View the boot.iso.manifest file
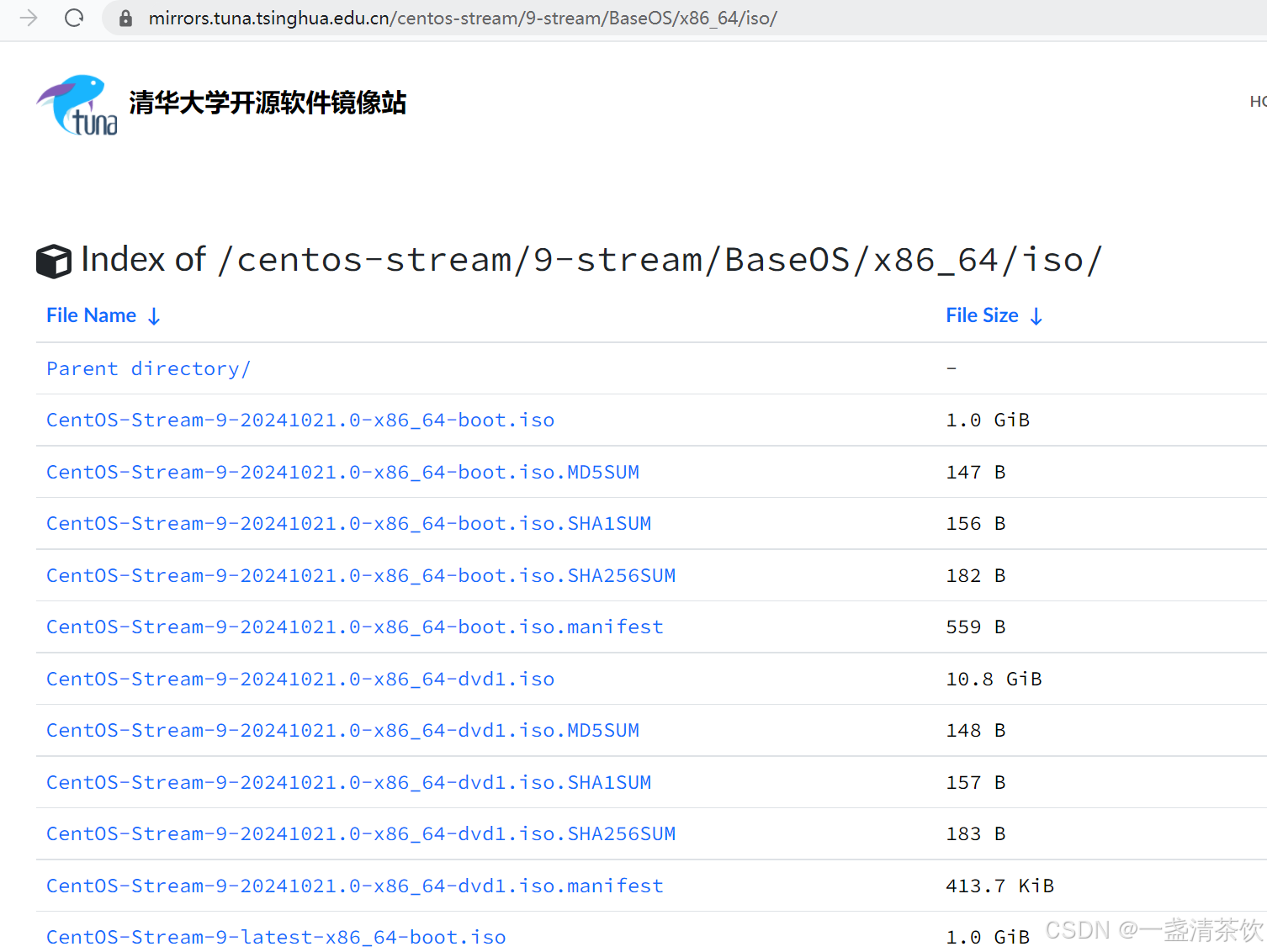 point(354,627)
